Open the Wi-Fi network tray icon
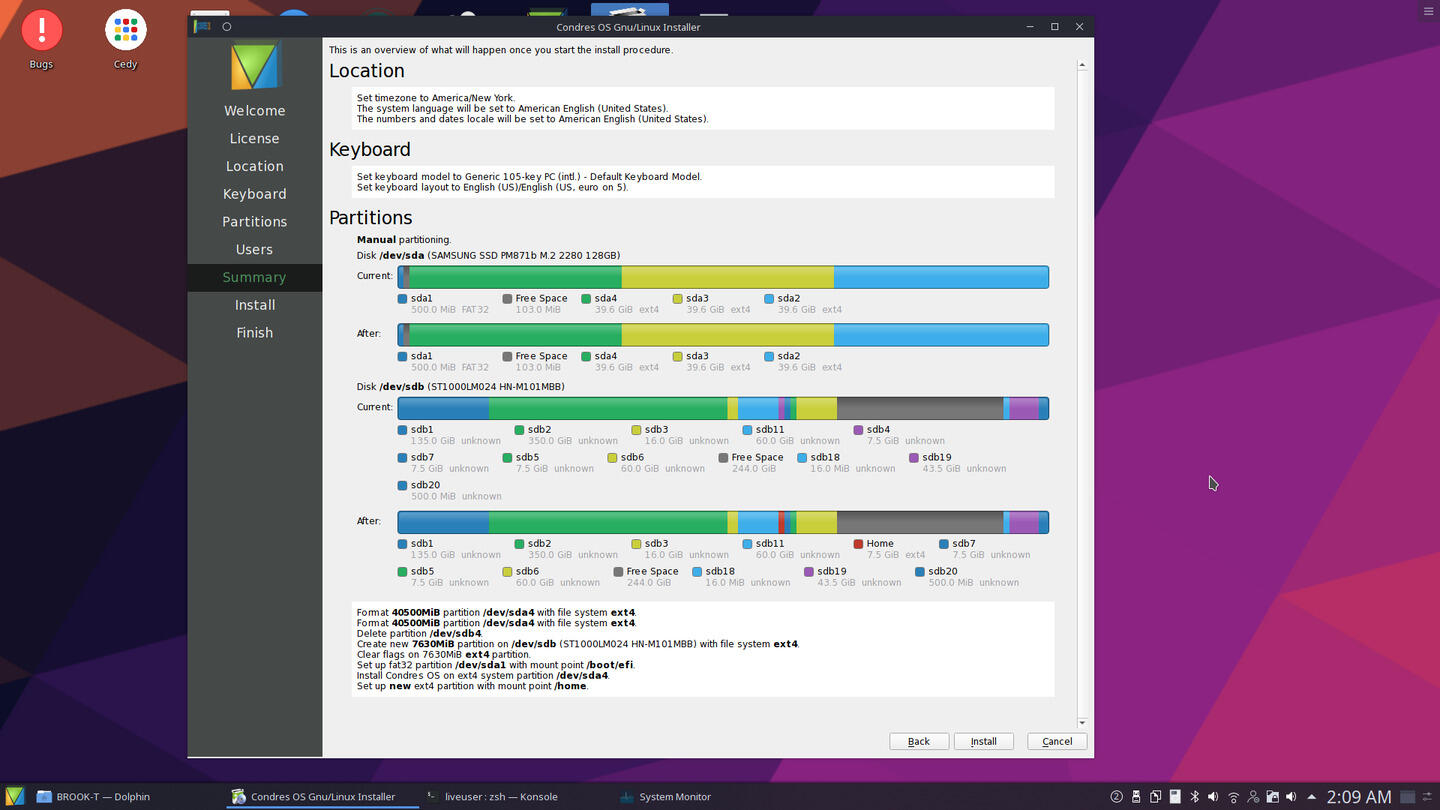 point(1233,797)
